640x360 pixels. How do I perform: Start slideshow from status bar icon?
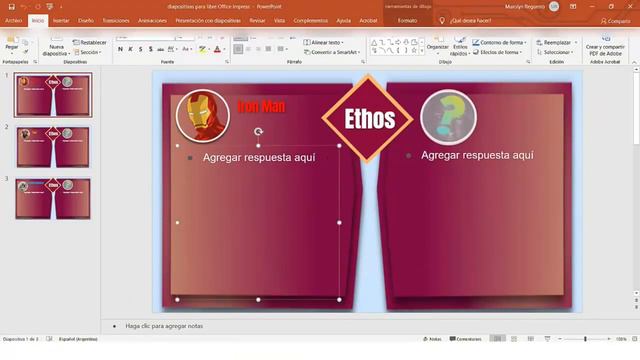tap(547, 339)
